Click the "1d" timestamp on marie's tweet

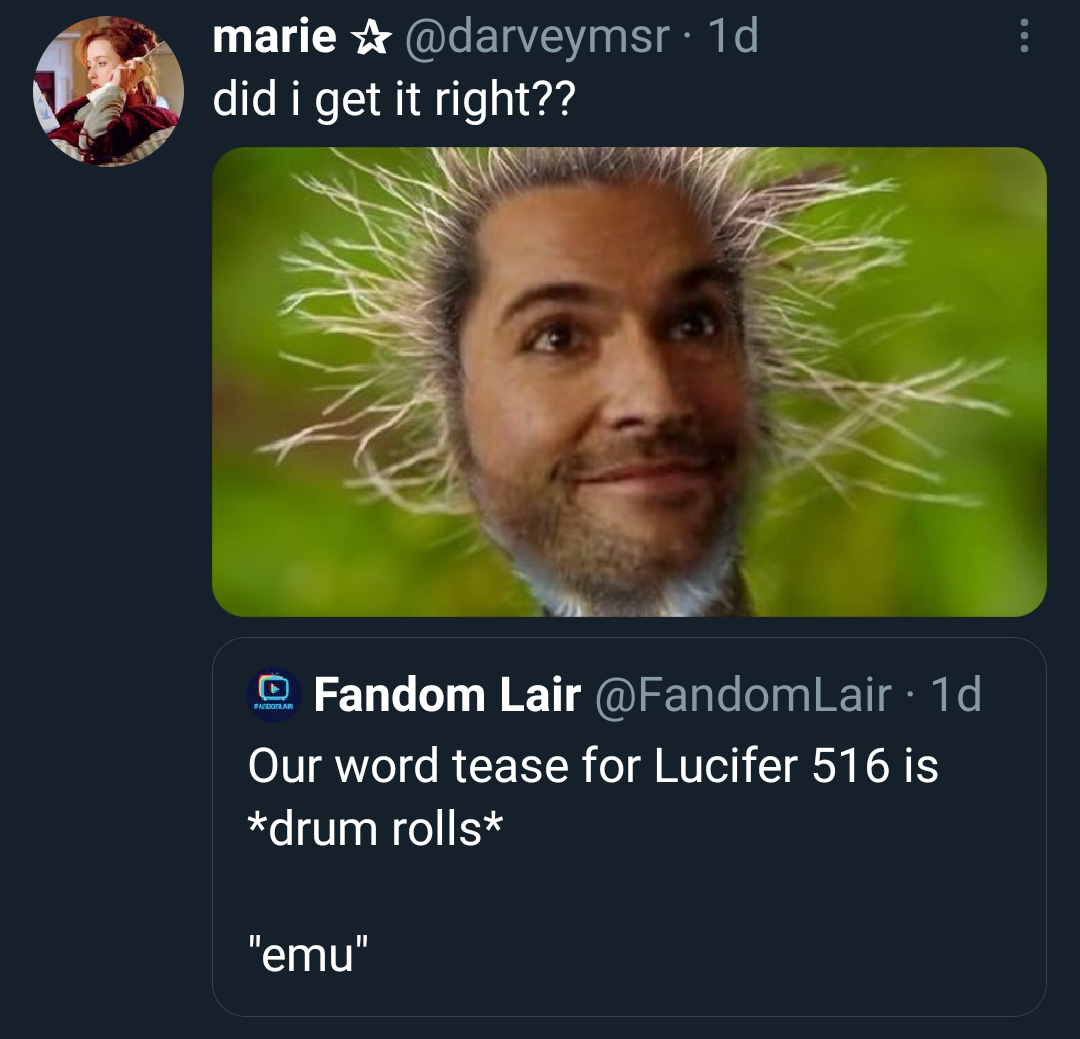tap(733, 38)
